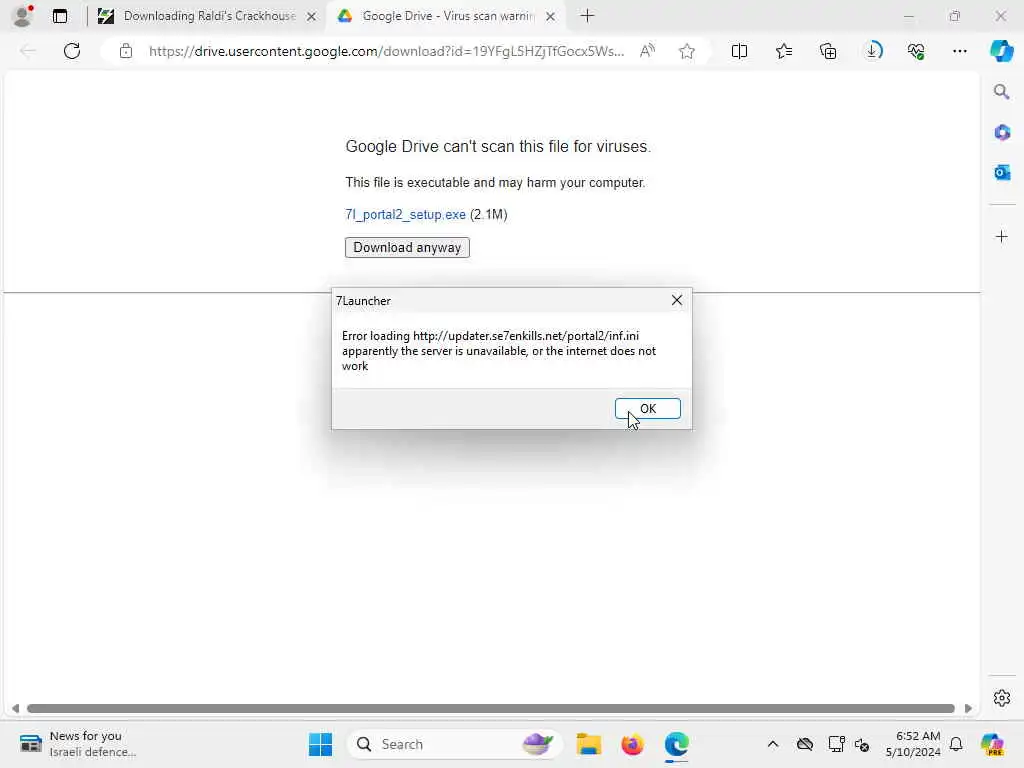This screenshot has height=768, width=1024.
Task: Close the Google Drive Virus scan tab
Action: tap(551, 16)
